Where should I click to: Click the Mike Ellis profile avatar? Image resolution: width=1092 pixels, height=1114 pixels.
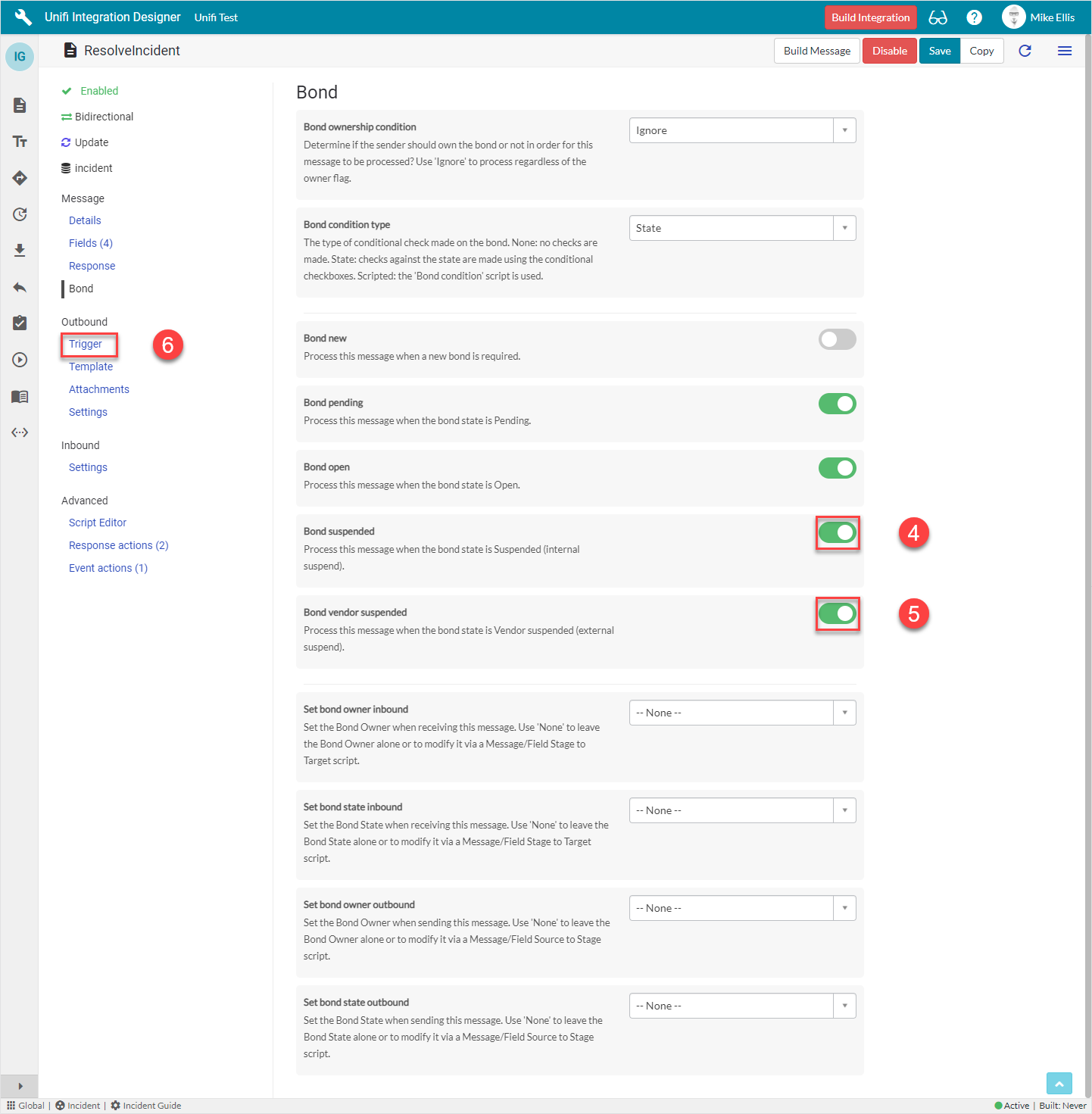click(1013, 17)
